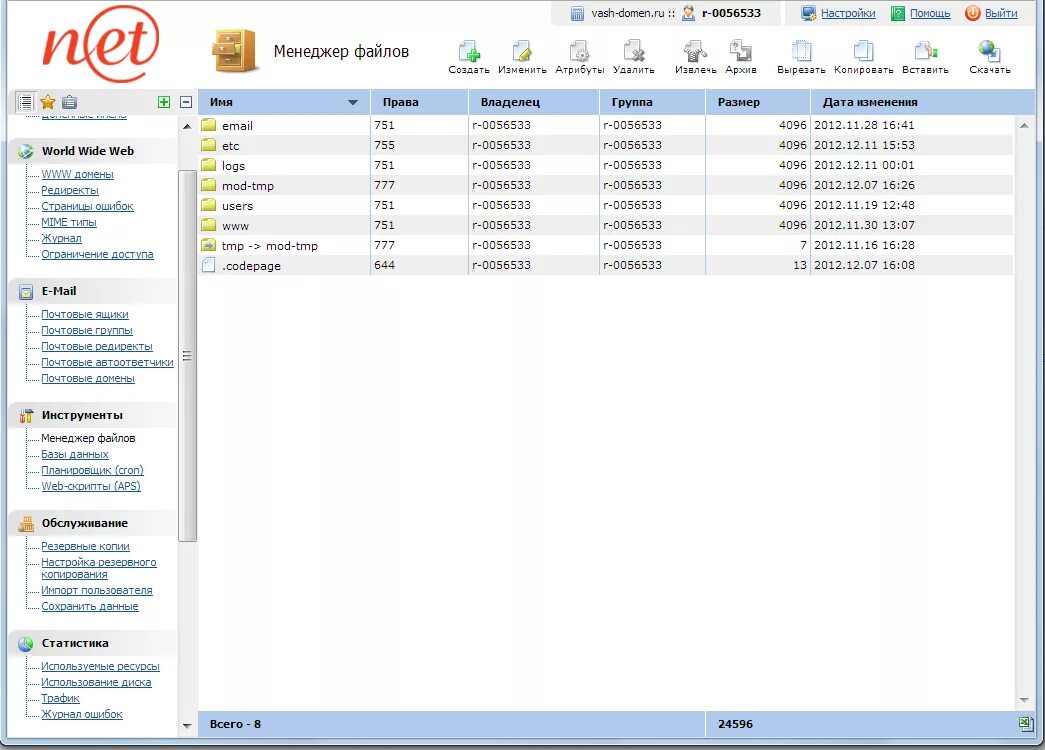Click the Удалить (delete) toolbar icon
The width and height of the screenshot is (1045, 750).
[633, 51]
